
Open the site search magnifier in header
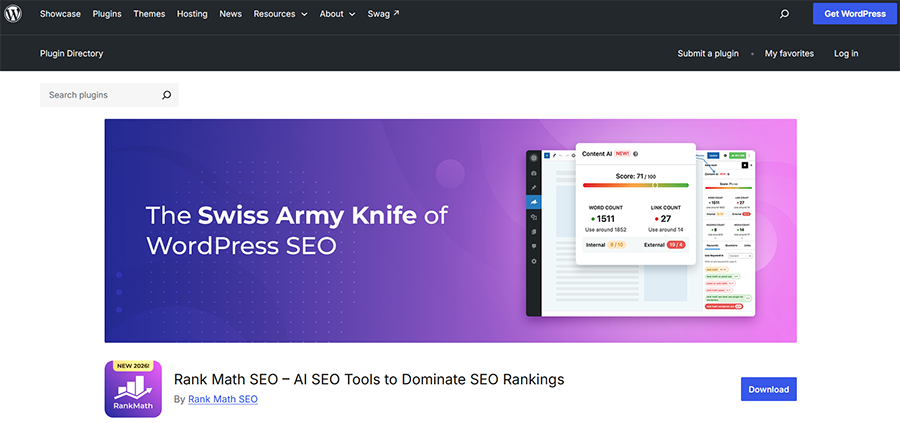click(x=785, y=14)
